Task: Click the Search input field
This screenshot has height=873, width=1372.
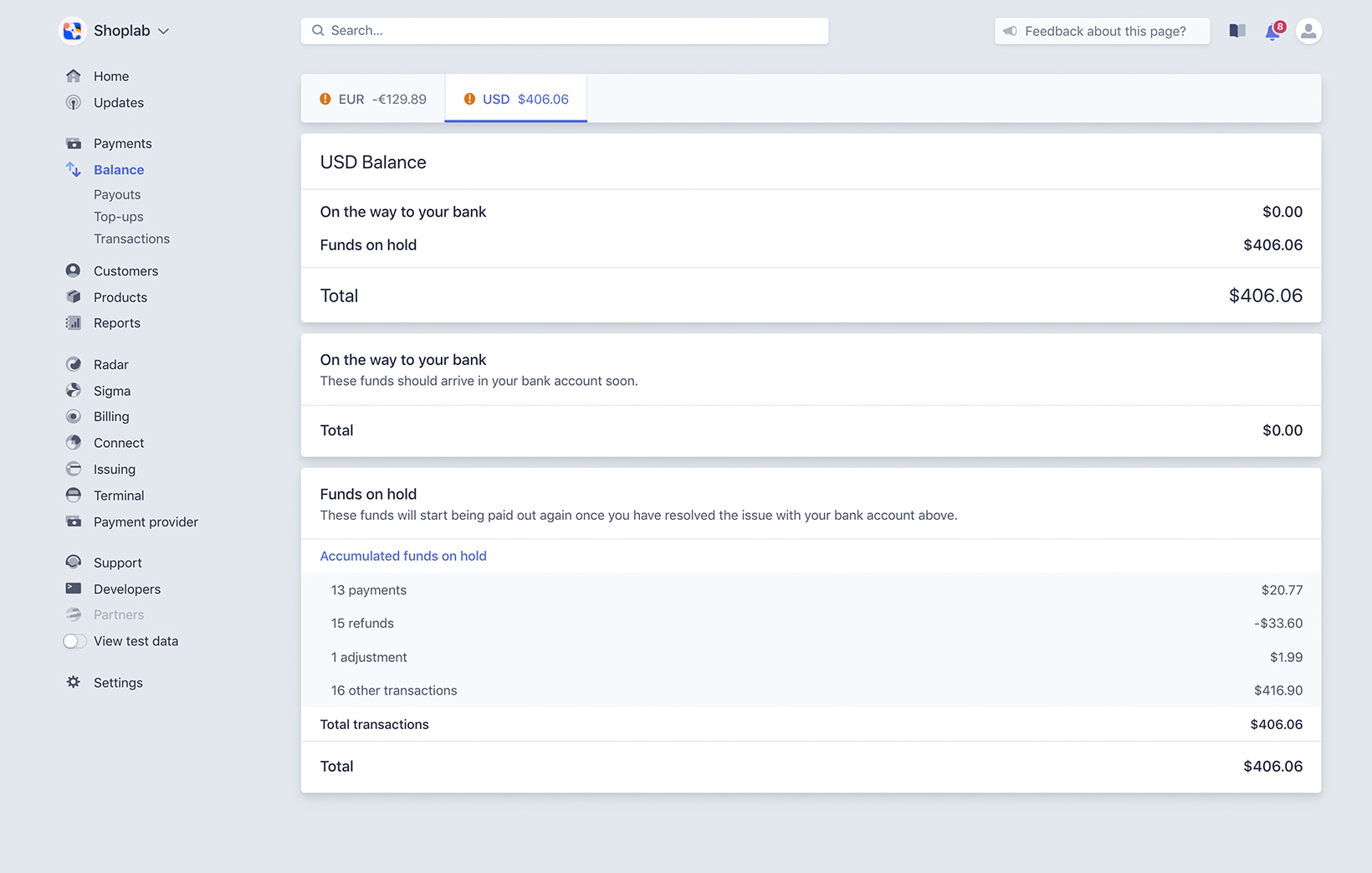Action: [x=565, y=31]
